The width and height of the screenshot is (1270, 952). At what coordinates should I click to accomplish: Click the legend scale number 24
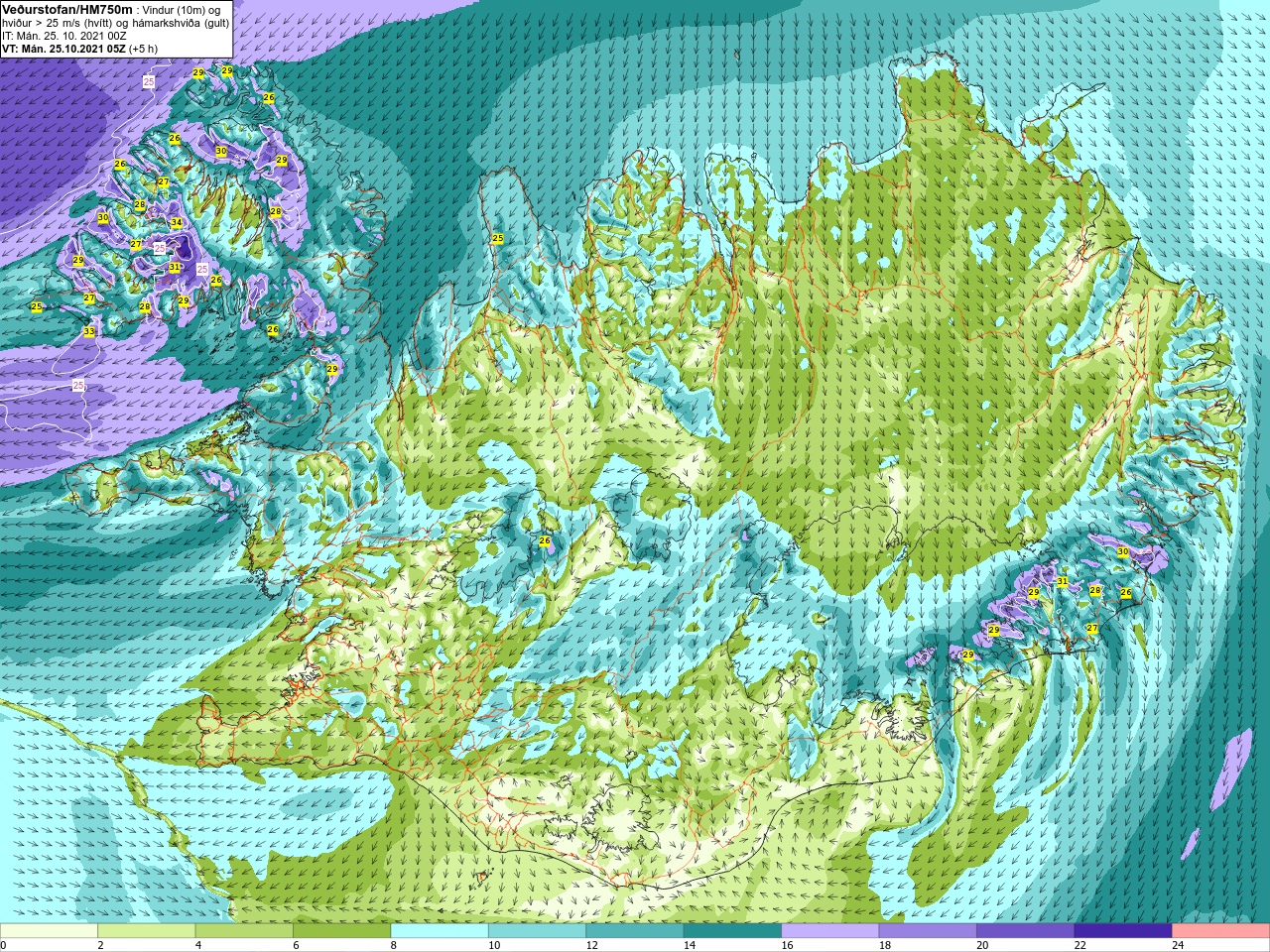(x=1179, y=945)
